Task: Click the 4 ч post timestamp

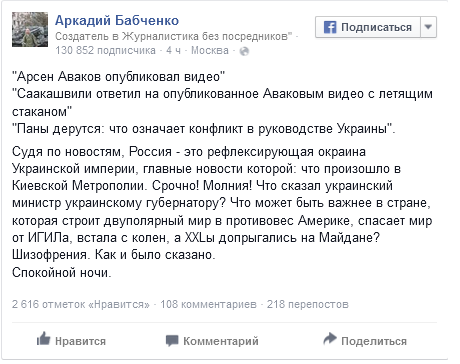Action: (x=173, y=50)
